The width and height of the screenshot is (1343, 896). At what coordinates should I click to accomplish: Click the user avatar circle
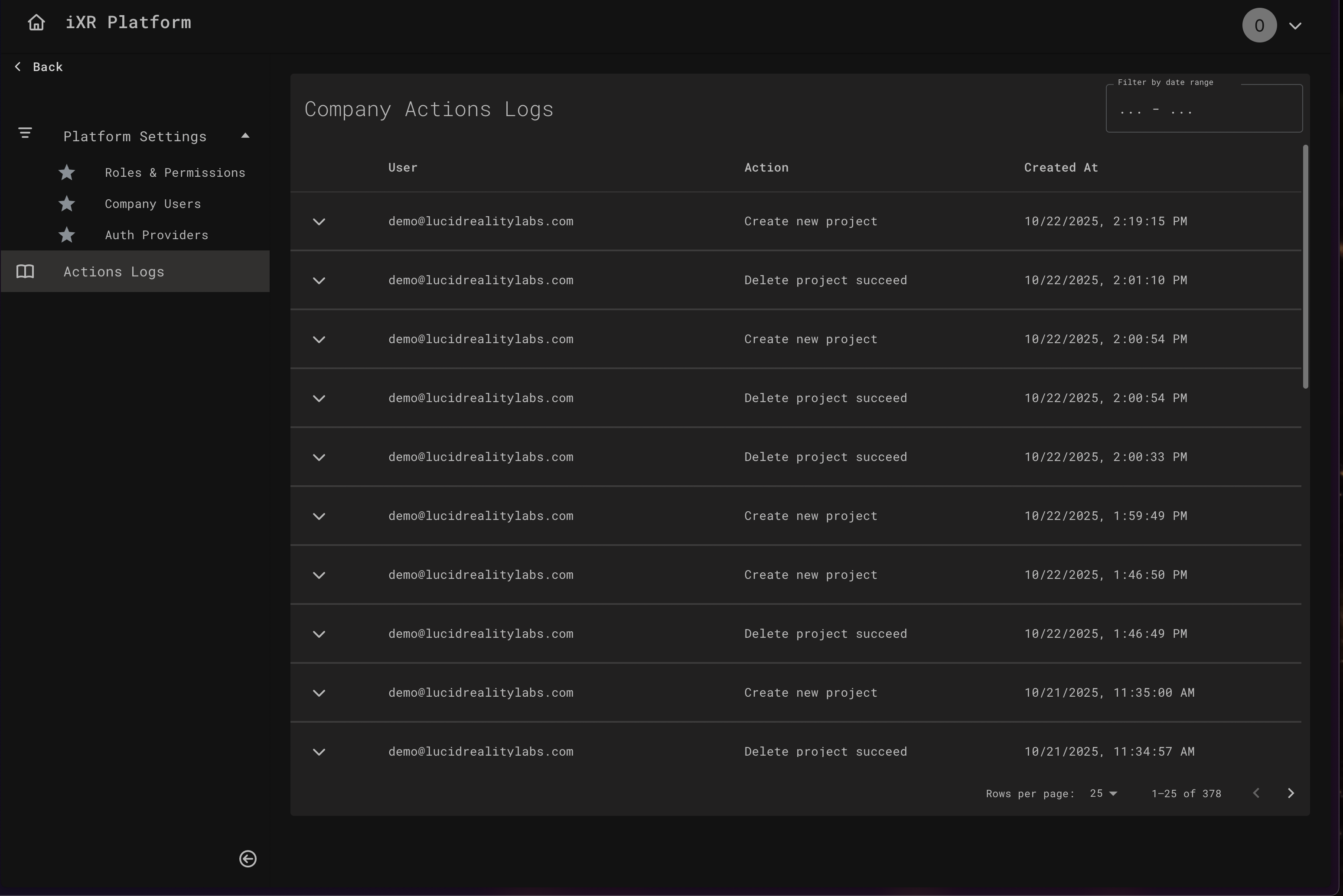[1259, 25]
